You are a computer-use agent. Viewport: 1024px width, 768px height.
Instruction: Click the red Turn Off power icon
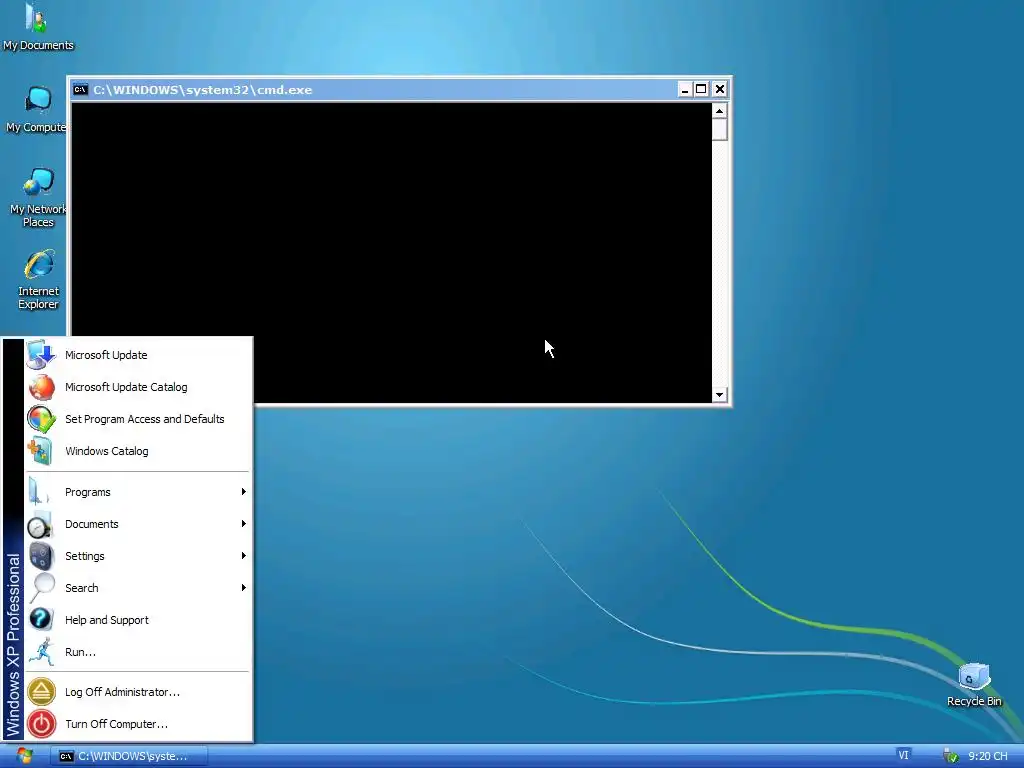41,724
